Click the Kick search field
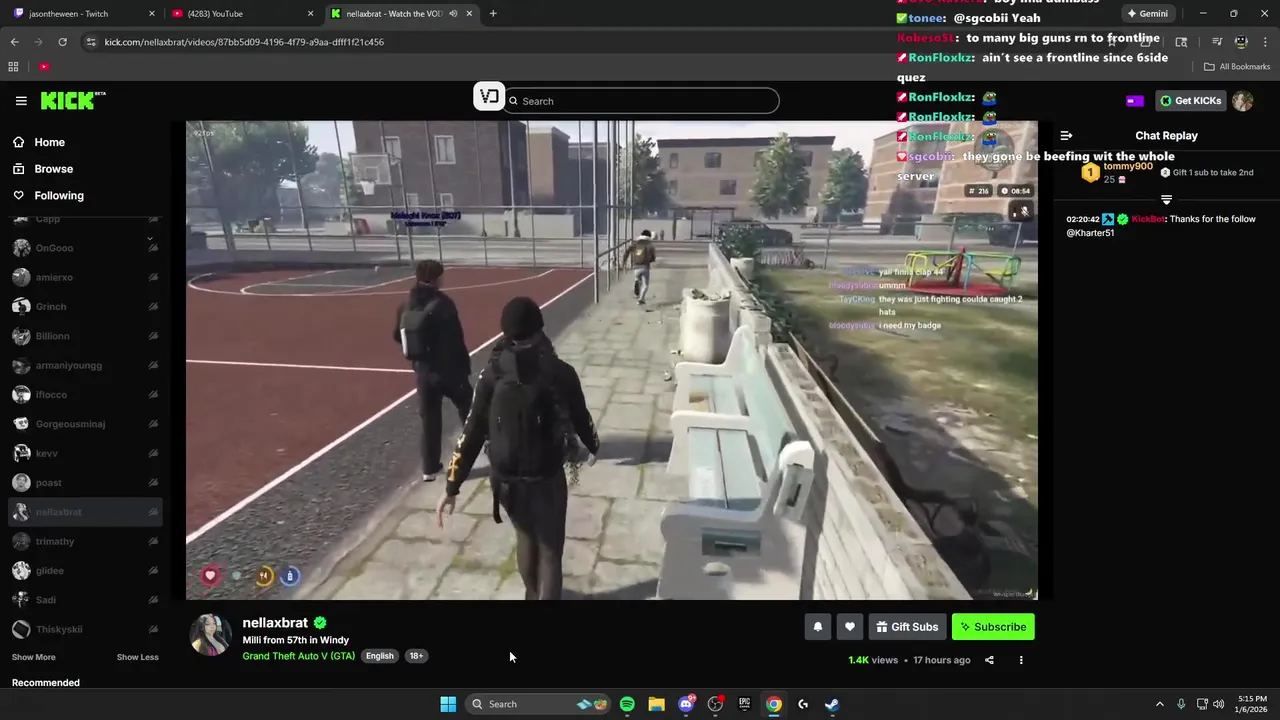1280x720 pixels. click(x=641, y=101)
